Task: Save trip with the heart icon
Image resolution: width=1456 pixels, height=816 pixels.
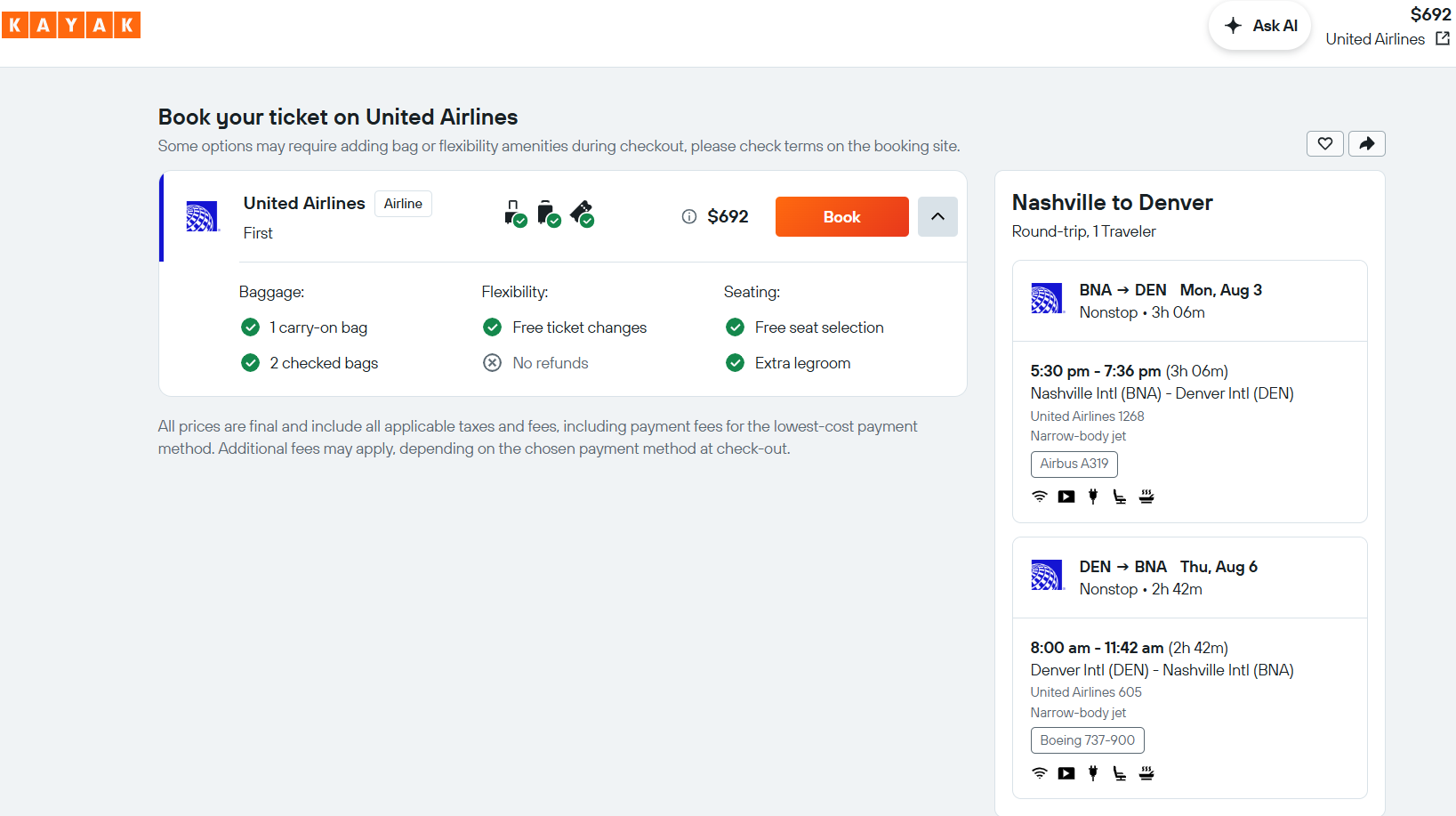Action: point(1324,143)
